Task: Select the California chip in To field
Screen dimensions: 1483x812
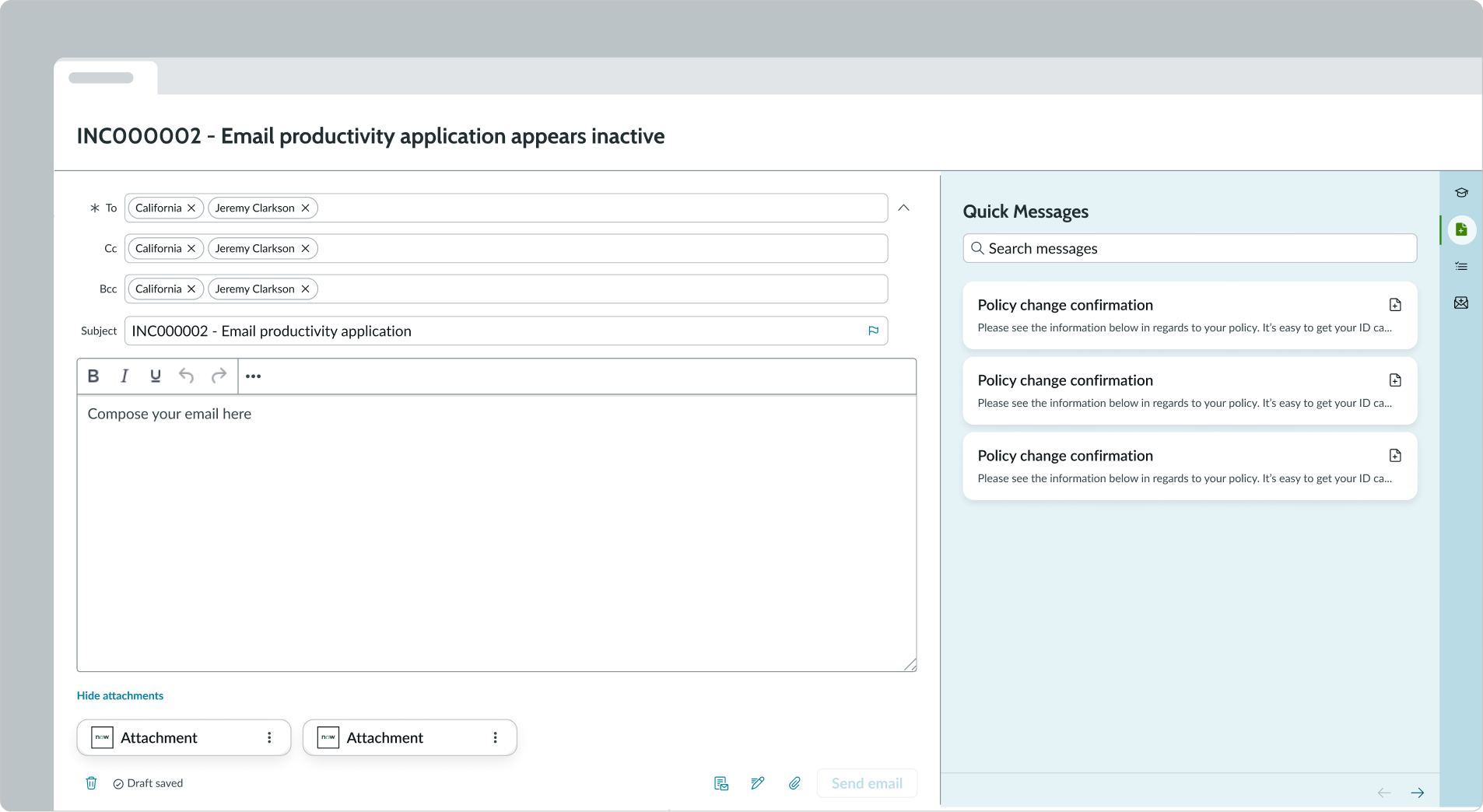Action: click(165, 208)
